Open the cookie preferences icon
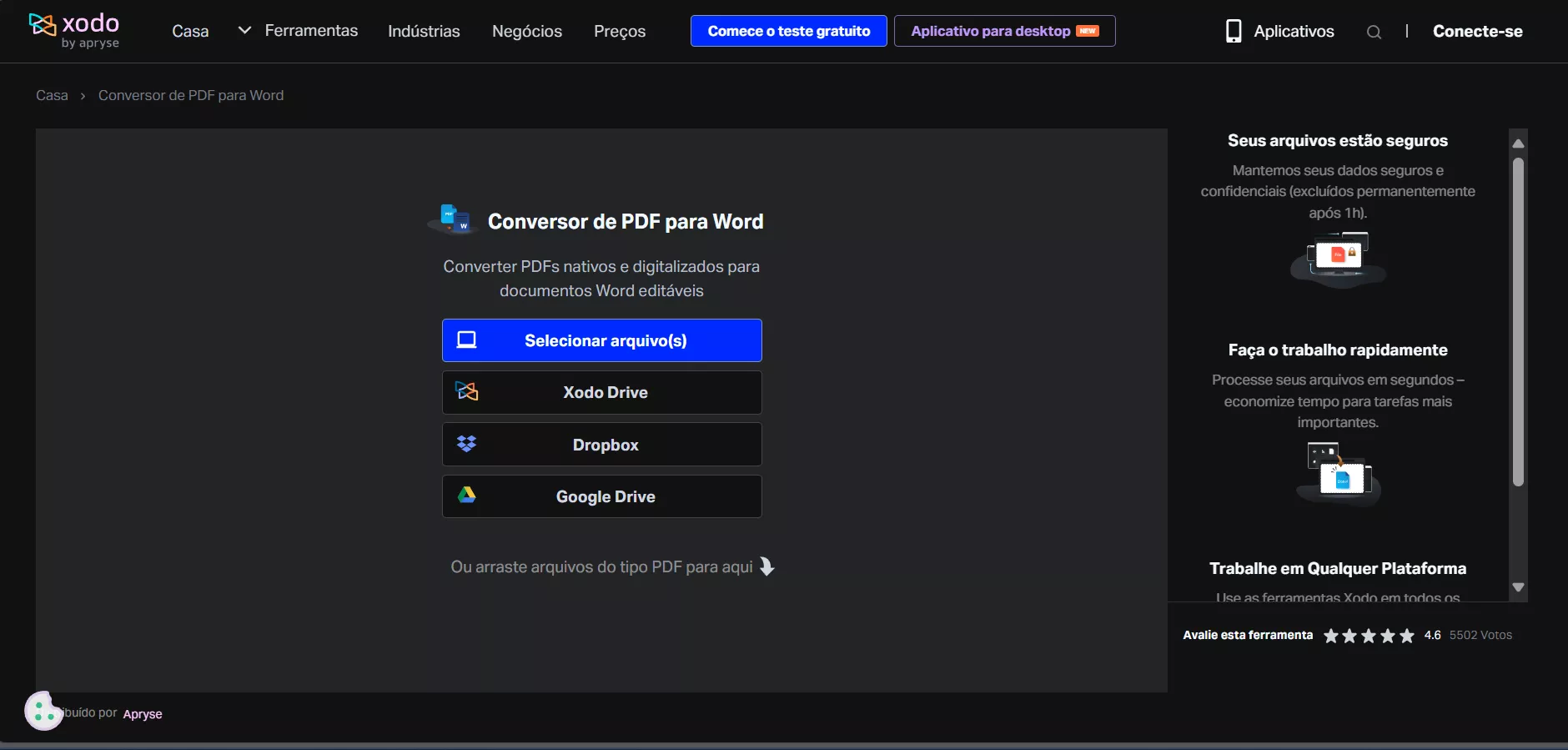 (x=43, y=711)
